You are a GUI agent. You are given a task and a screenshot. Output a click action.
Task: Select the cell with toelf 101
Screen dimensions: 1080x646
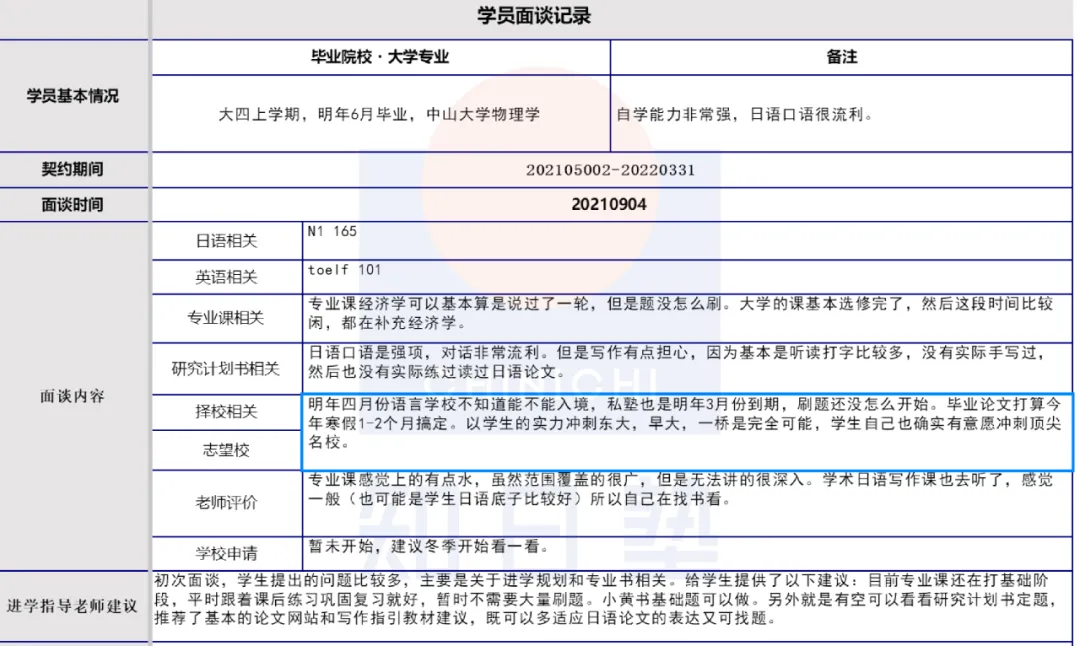(x=687, y=277)
